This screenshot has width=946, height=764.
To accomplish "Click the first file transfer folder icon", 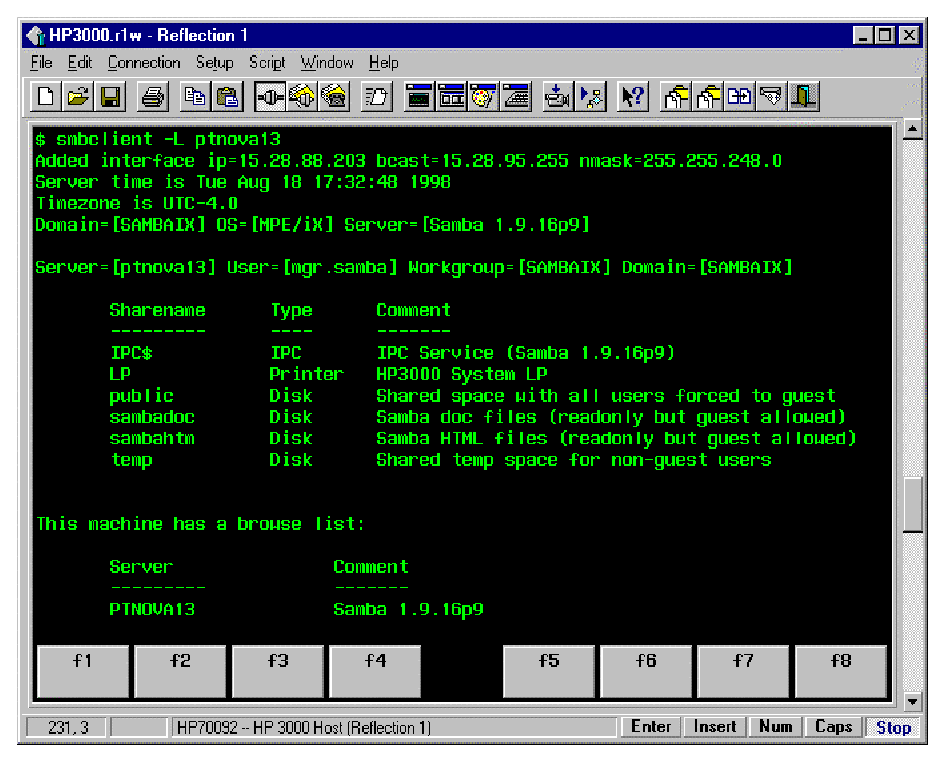I will pyautogui.click(x=676, y=97).
